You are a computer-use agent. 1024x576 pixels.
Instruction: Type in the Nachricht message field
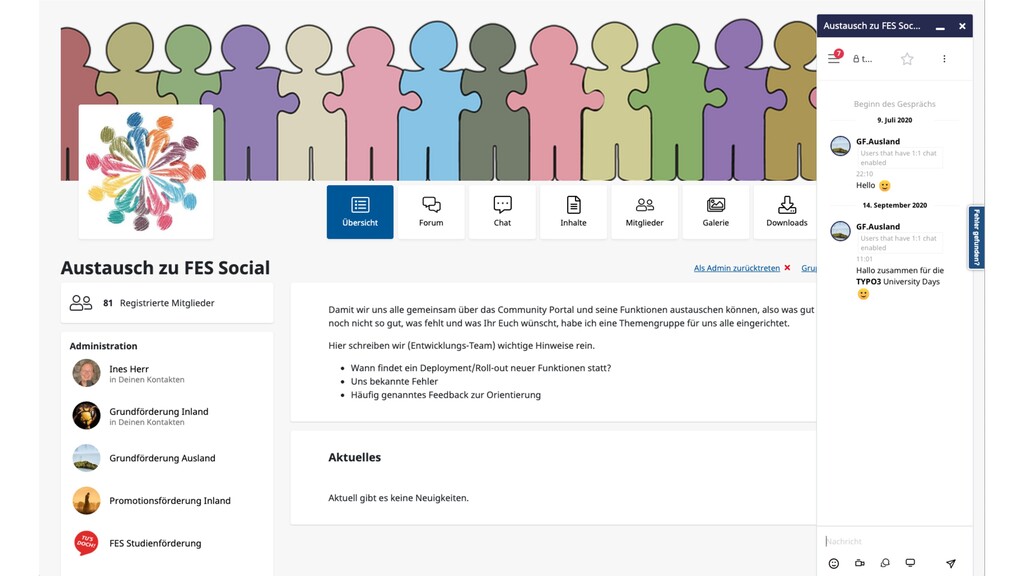click(890, 541)
